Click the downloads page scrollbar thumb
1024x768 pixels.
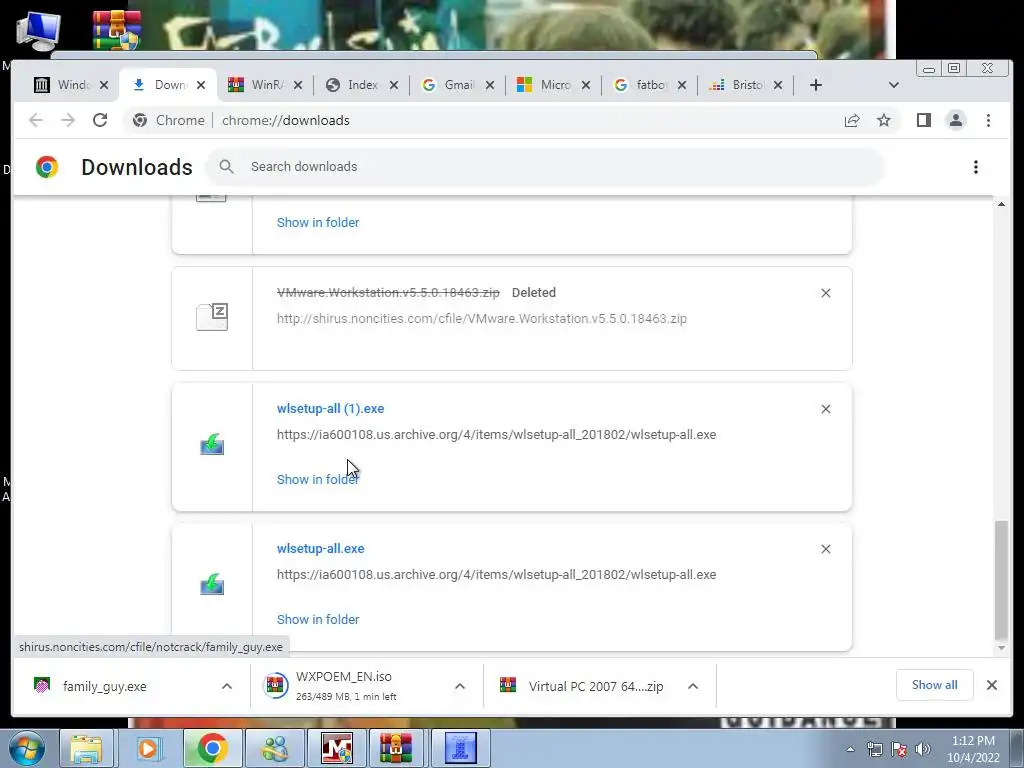click(1000, 580)
